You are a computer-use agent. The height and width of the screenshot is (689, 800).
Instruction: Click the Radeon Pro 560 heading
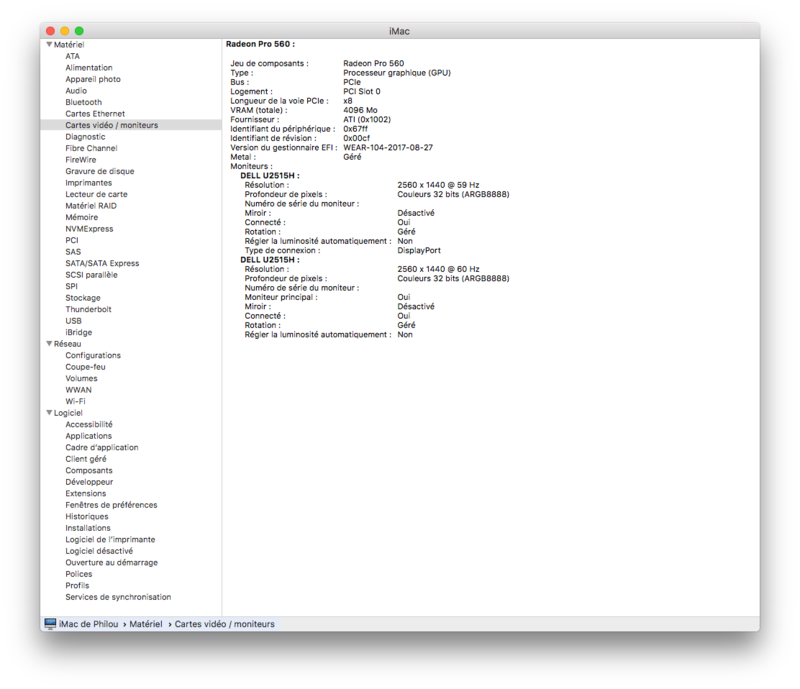tap(260, 44)
